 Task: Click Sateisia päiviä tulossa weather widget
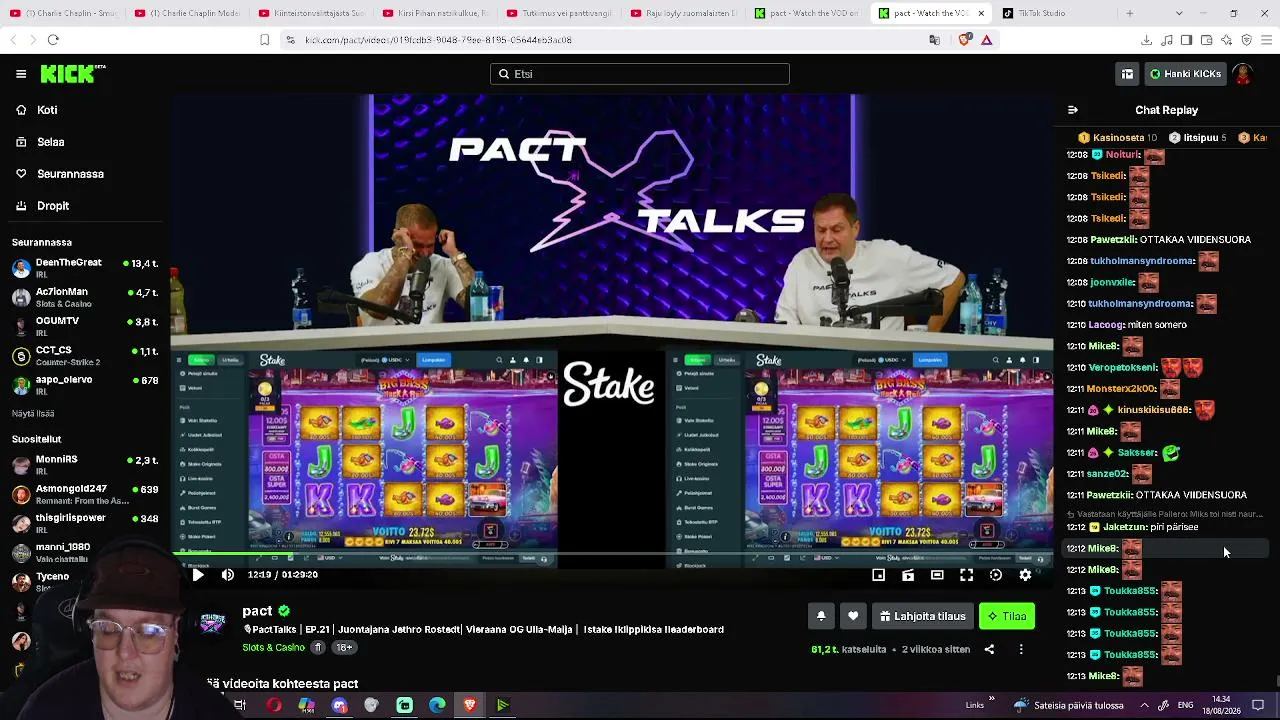pyautogui.click(x=1067, y=705)
